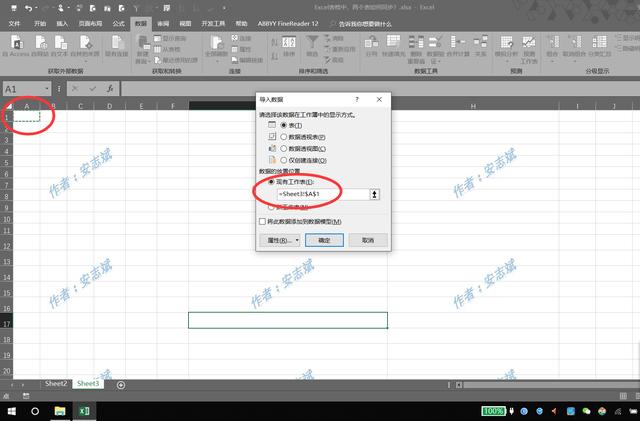Select the 现有工作表 radio option
This screenshot has width=640, height=421.
coord(271,182)
